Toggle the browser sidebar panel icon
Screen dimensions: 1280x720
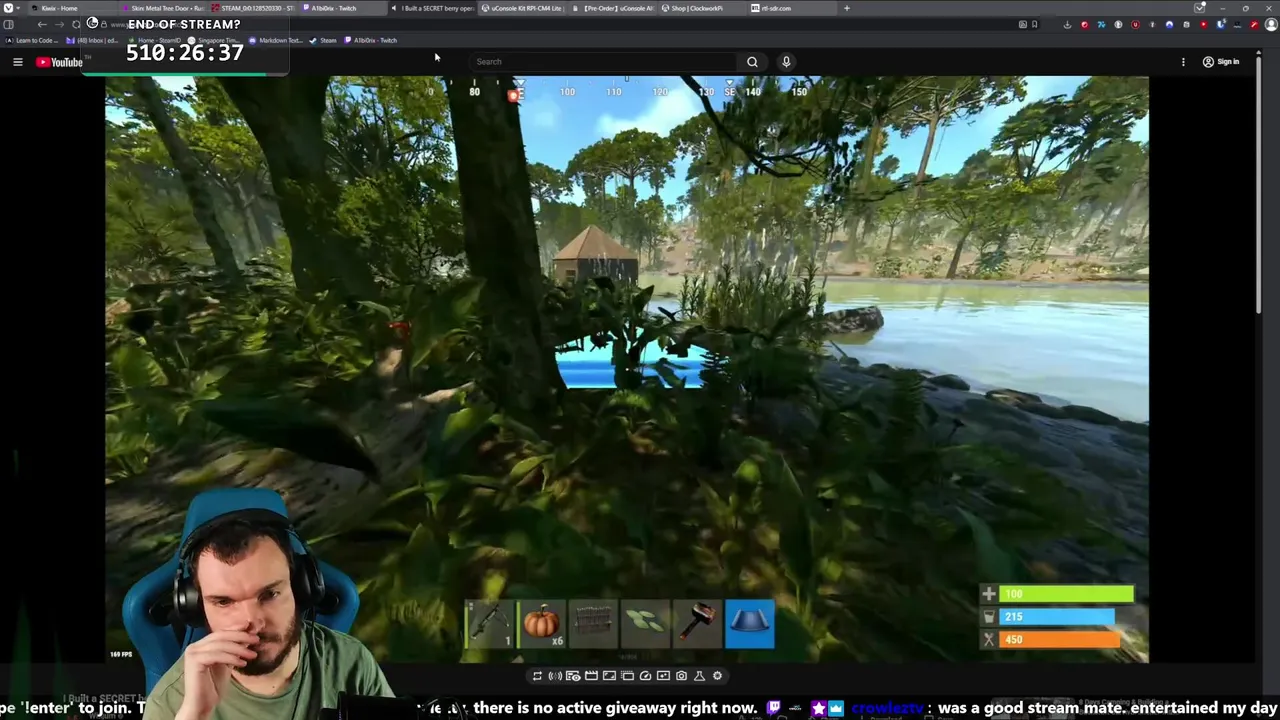[x=8, y=24]
